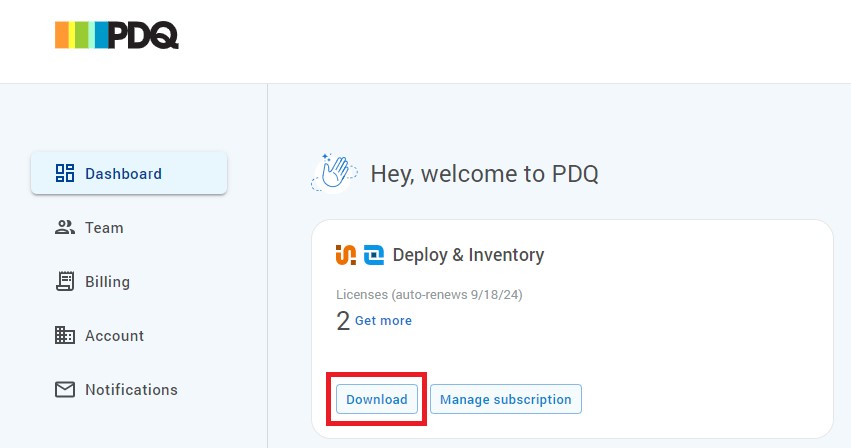The height and width of the screenshot is (448, 851).
Task: Click the Team people icon
Action: click(x=65, y=228)
